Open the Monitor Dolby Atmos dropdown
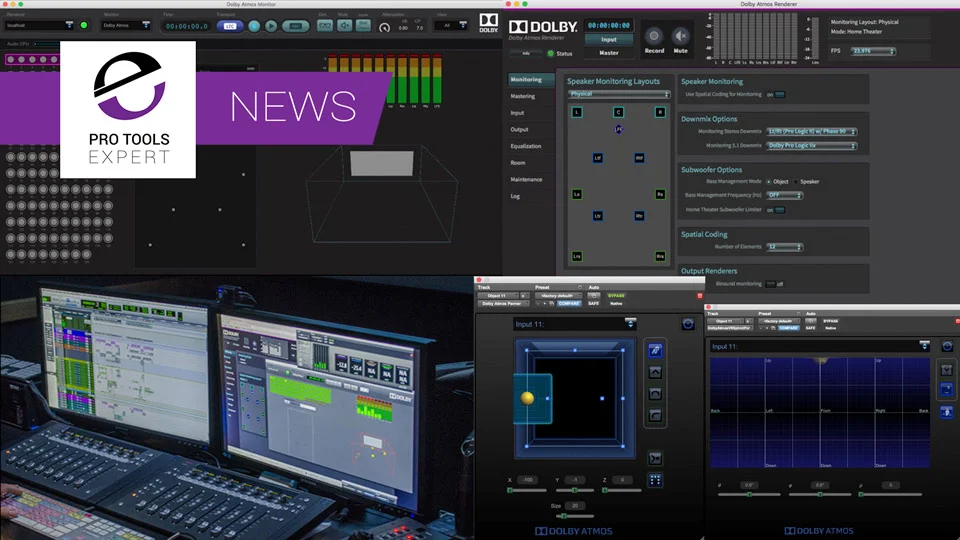The width and height of the screenshot is (960, 540). pyautogui.click(x=126, y=25)
